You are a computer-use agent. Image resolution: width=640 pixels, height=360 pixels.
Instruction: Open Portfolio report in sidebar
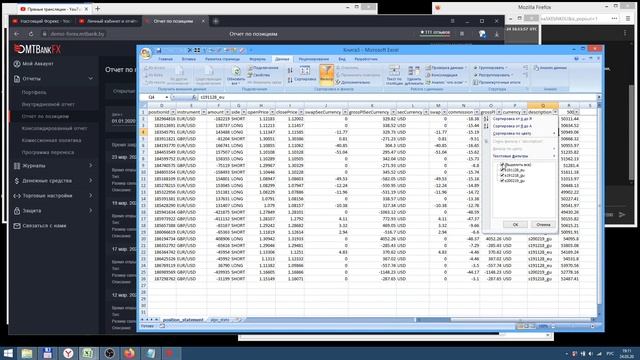point(34,92)
